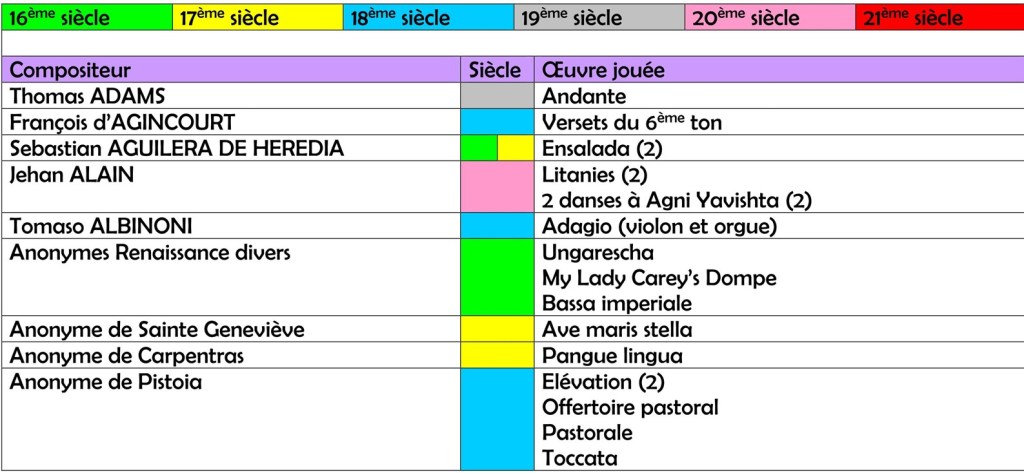Screen dimensions: 1024x473
Task: Select the yellow 17ème siècle legend cell
Action: [x=257, y=18]
